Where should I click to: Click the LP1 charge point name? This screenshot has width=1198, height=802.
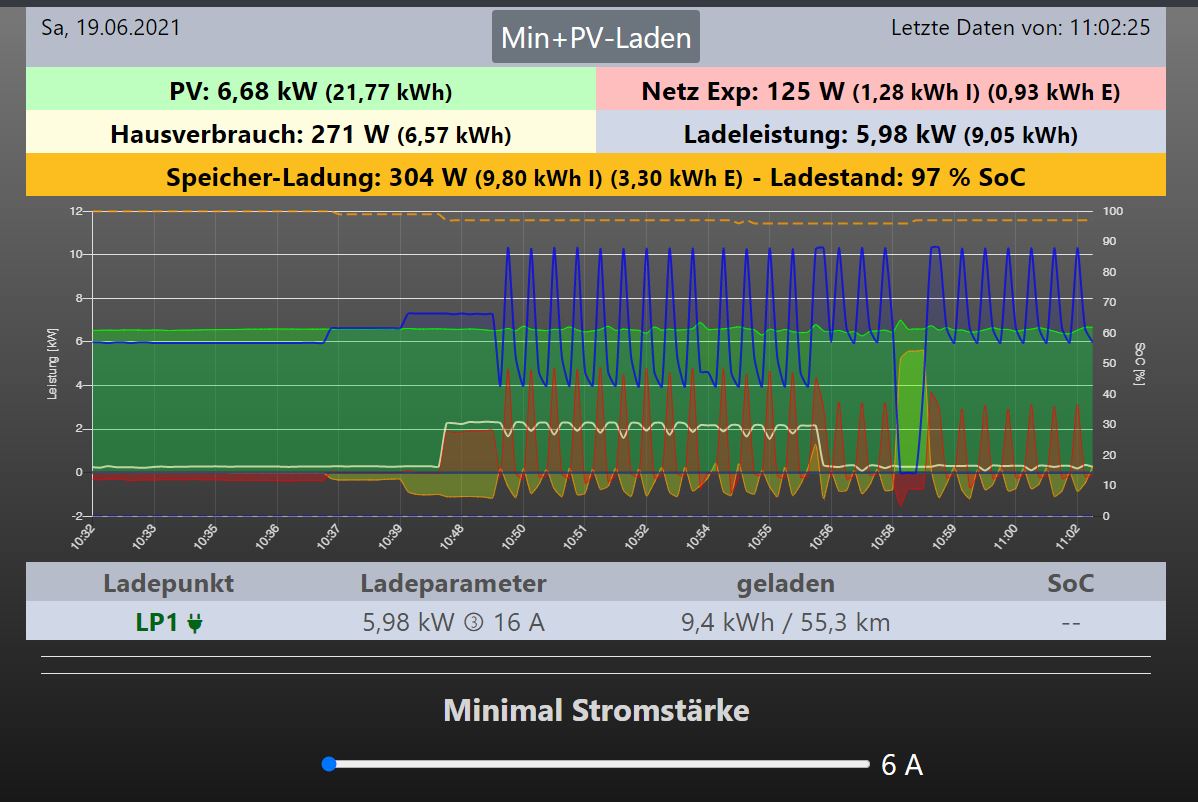[x=157, y=623]
